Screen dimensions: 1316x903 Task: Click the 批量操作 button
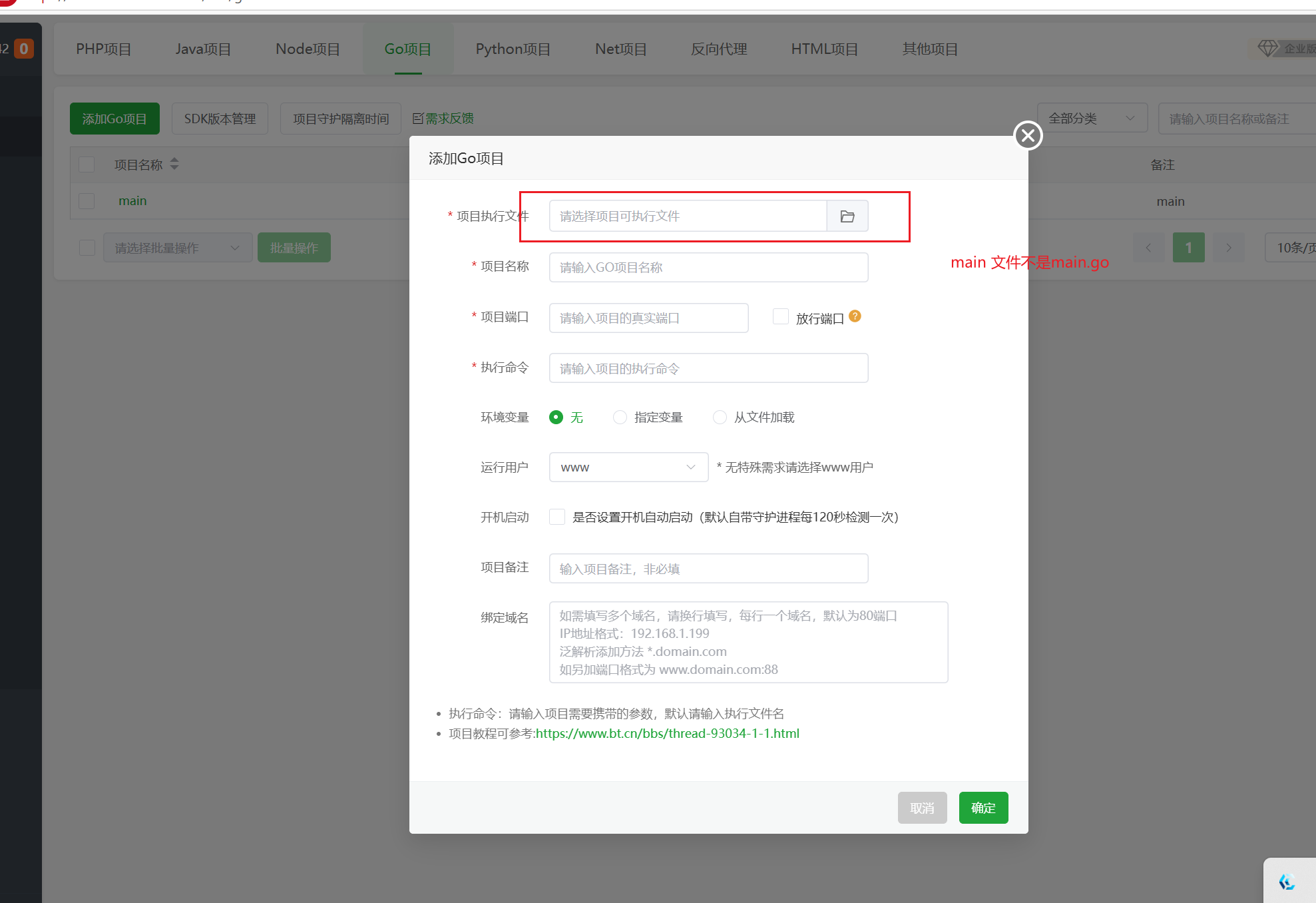click(294, 248)
